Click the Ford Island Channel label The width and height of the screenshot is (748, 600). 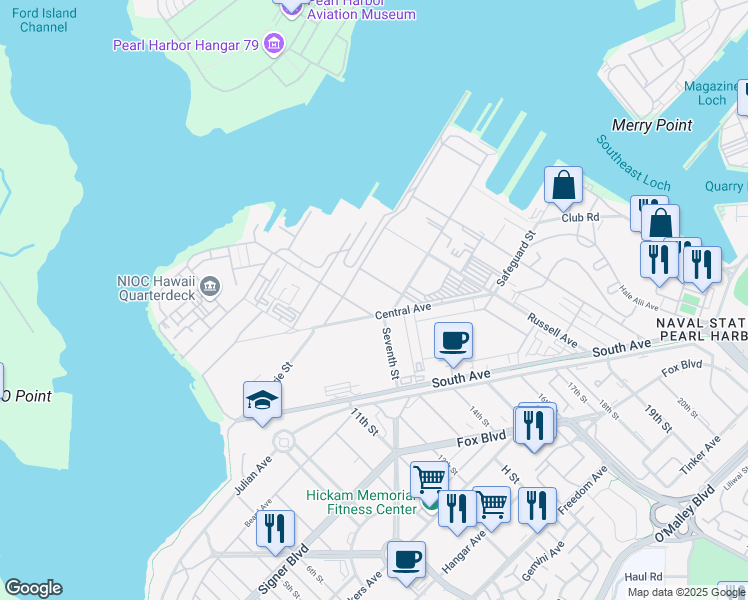point(44,20)
